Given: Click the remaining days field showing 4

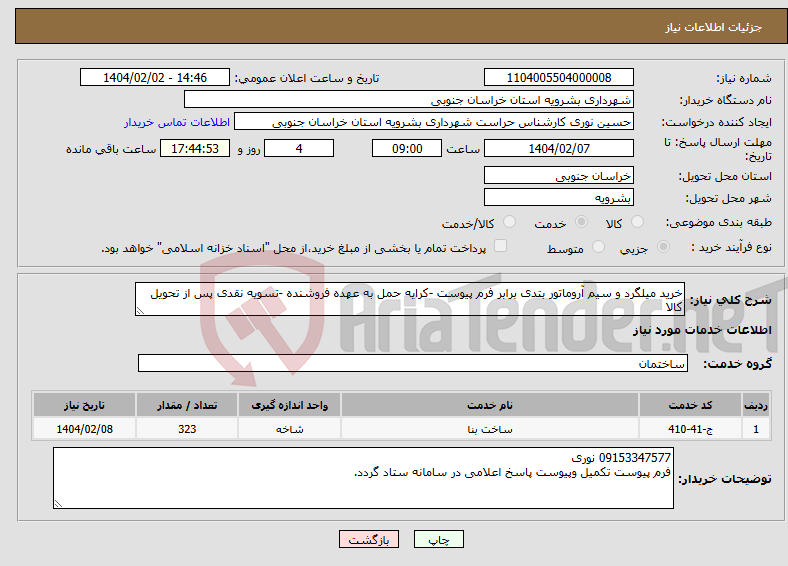Looking at the screenshot, I should click(299, 148).
